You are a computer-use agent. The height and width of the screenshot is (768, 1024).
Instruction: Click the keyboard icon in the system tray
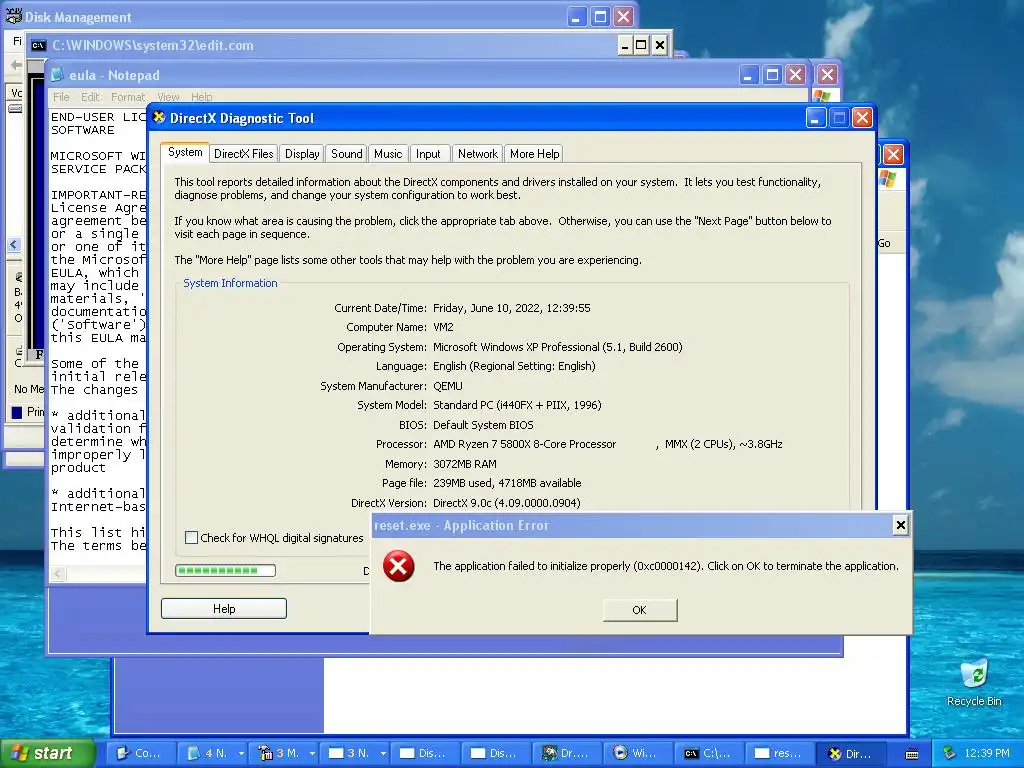click(912, 754)
